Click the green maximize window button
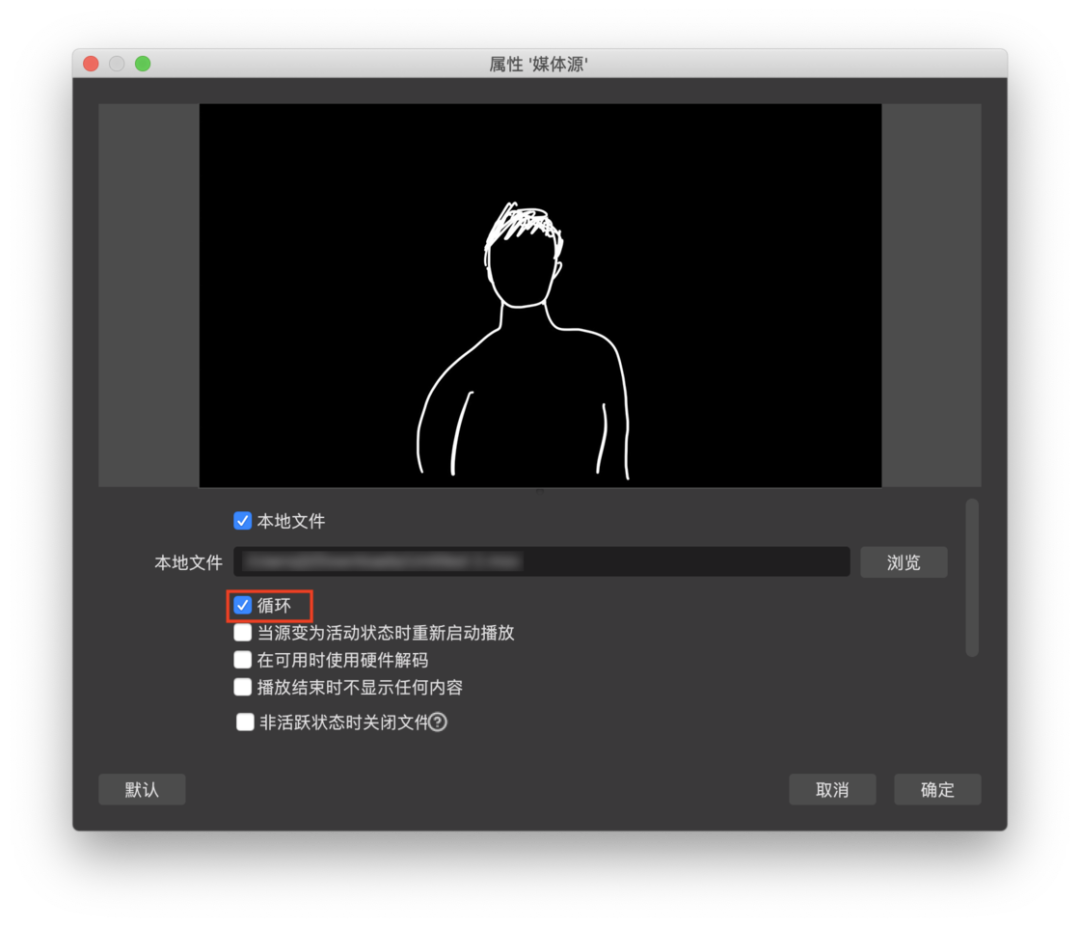This screenshot has width=1080, height=927. (x=143, y=64)
